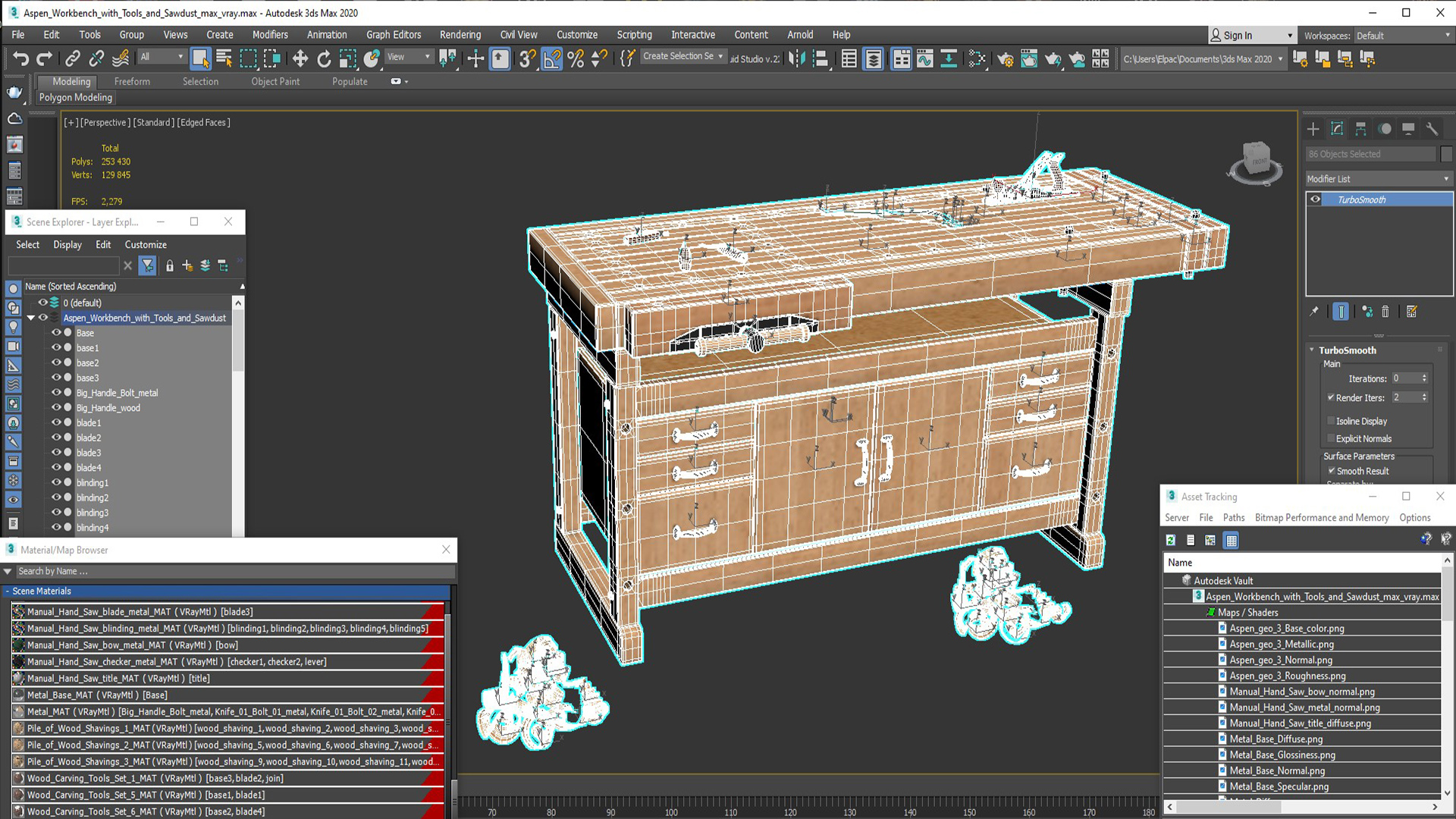Viewport: 1456px width, 819px height.
Task: Open the Select by Name list icon
Action: tap(224, 58)
